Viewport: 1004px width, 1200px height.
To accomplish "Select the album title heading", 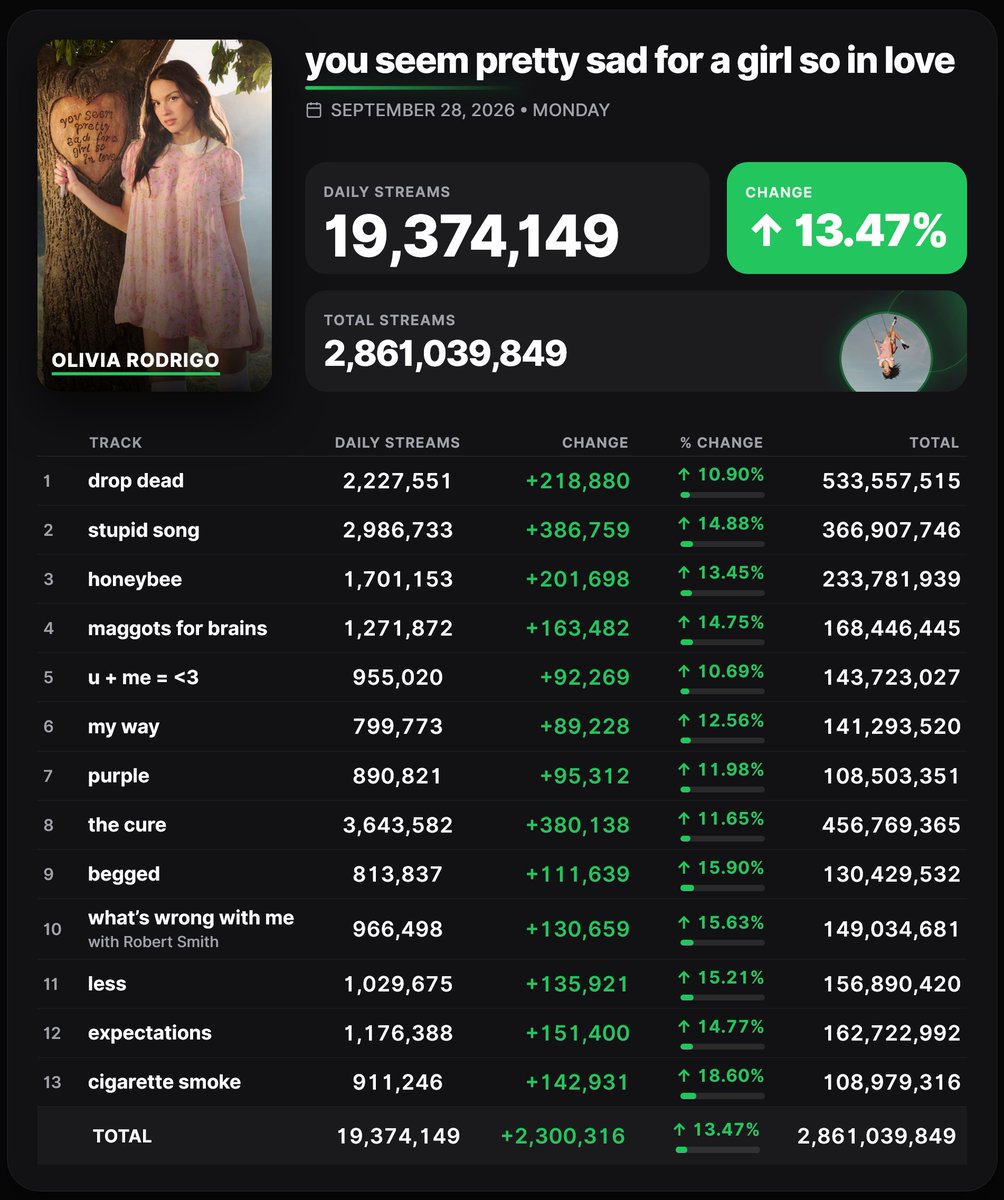I will [630, 61].
